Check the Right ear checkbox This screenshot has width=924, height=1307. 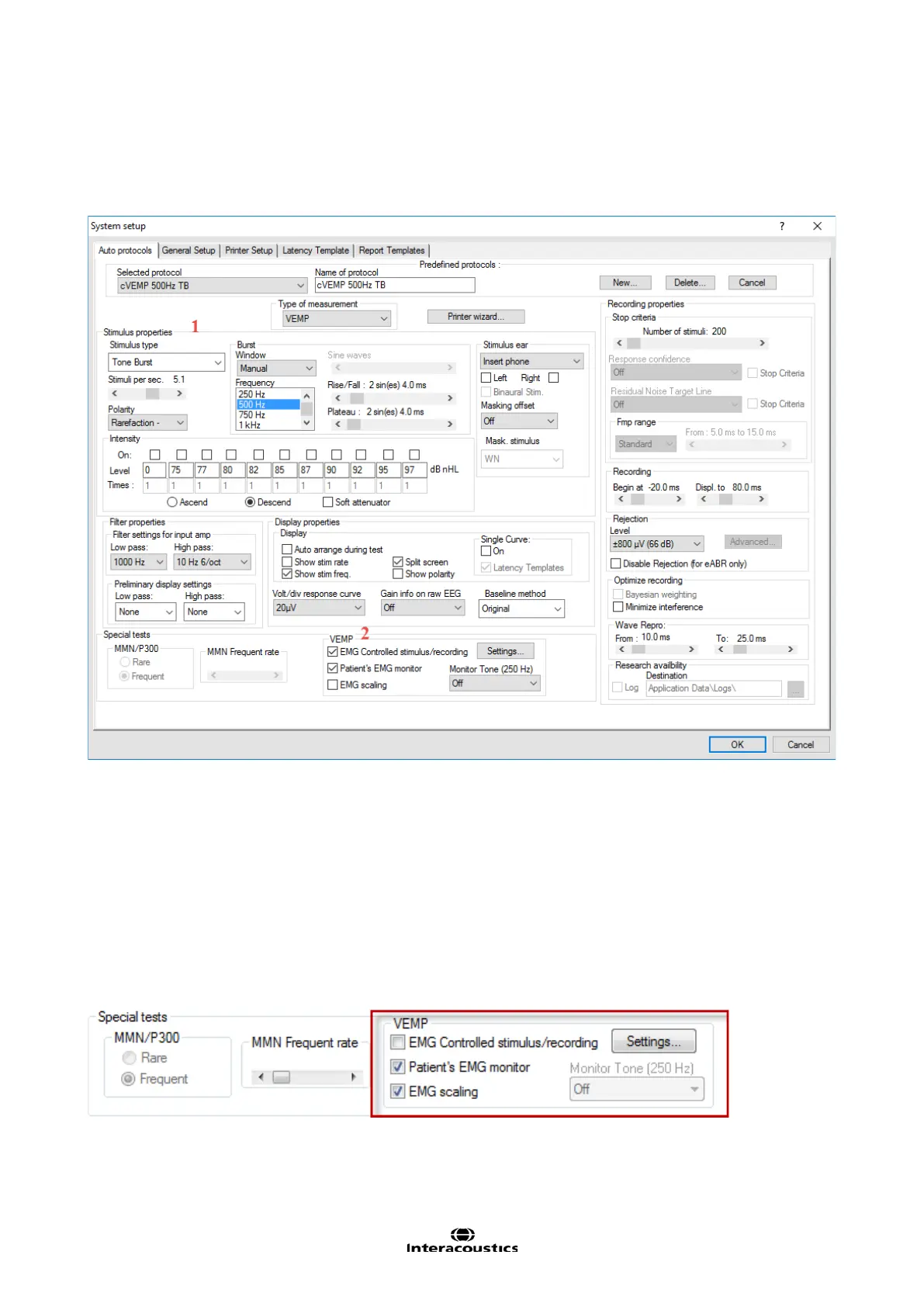coord(553,378)
